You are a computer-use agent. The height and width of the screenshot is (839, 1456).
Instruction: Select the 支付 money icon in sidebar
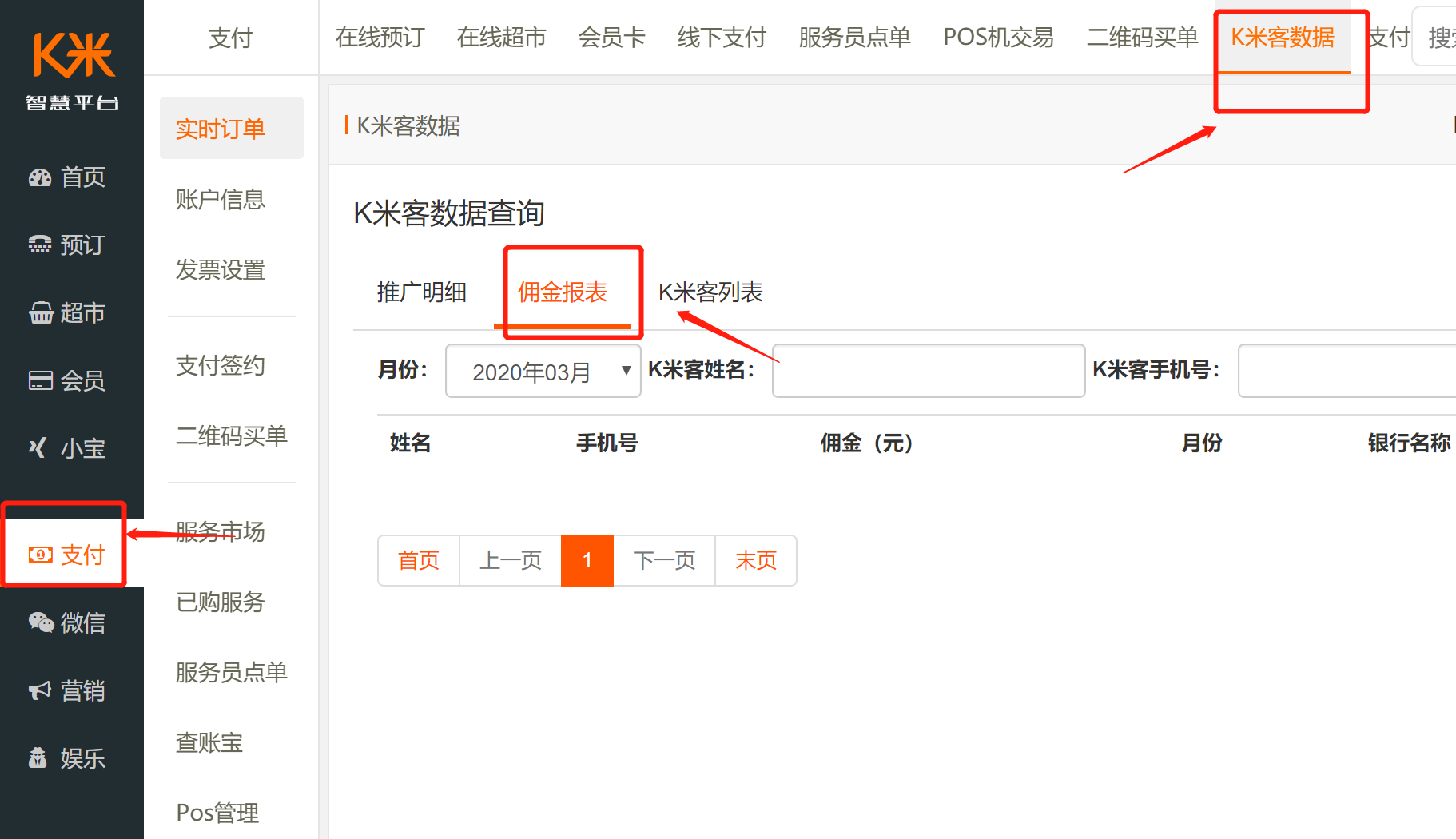(x=40, y=555)
